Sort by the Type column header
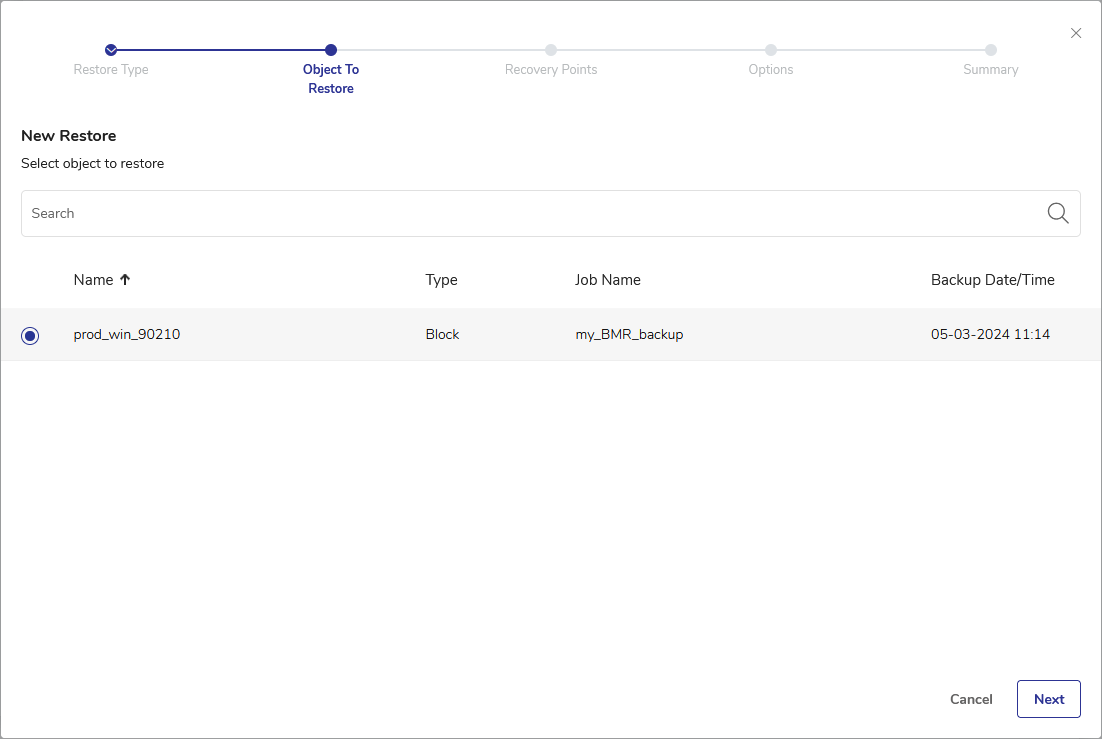 click(441, 280)
